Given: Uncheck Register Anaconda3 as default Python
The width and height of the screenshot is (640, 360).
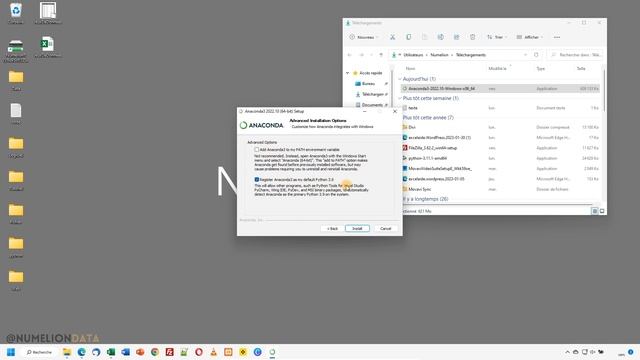Looking at the screenshot, I should click(256, 180).
